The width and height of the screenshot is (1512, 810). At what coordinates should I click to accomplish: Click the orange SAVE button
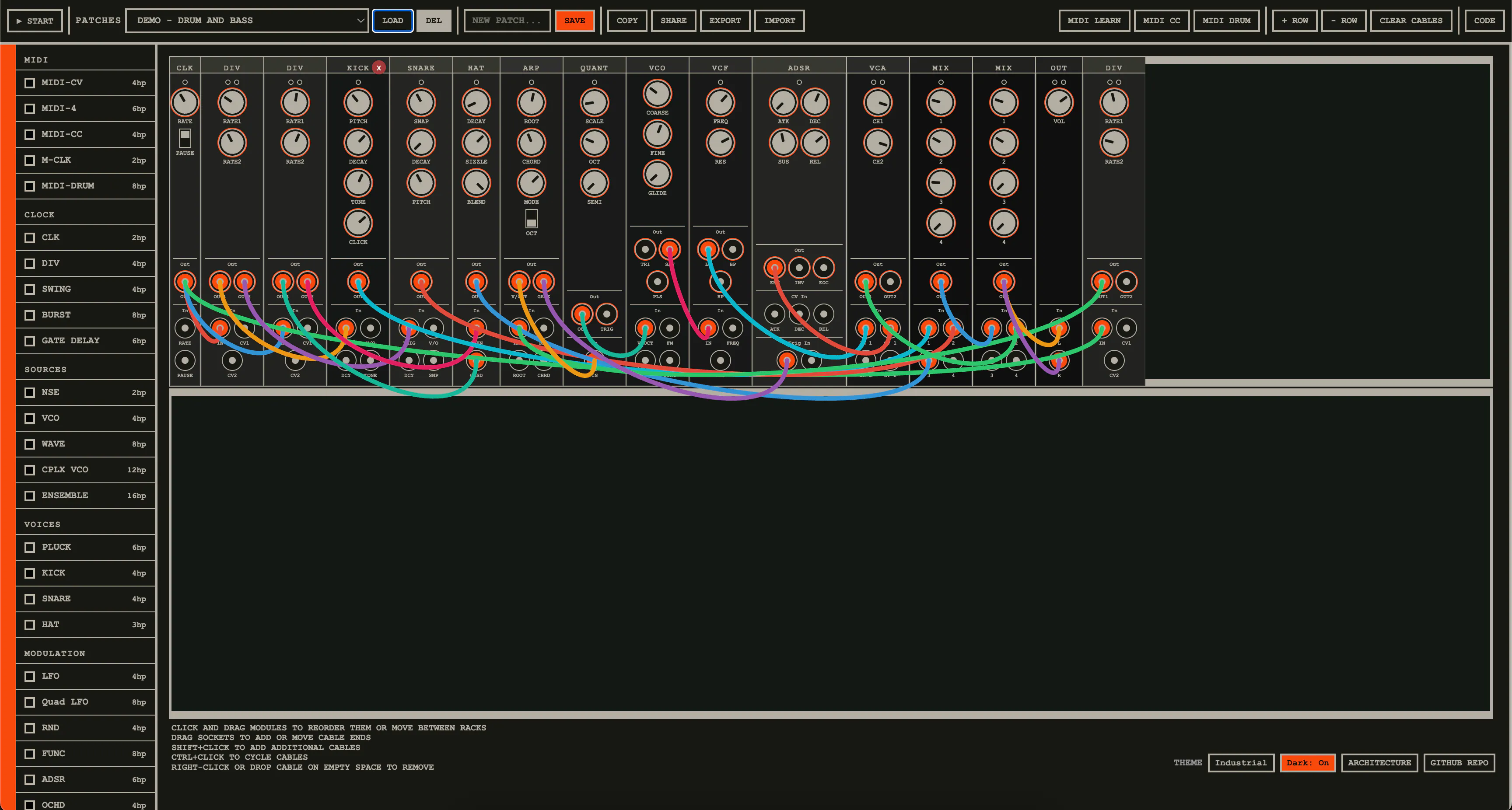(574, 21)
